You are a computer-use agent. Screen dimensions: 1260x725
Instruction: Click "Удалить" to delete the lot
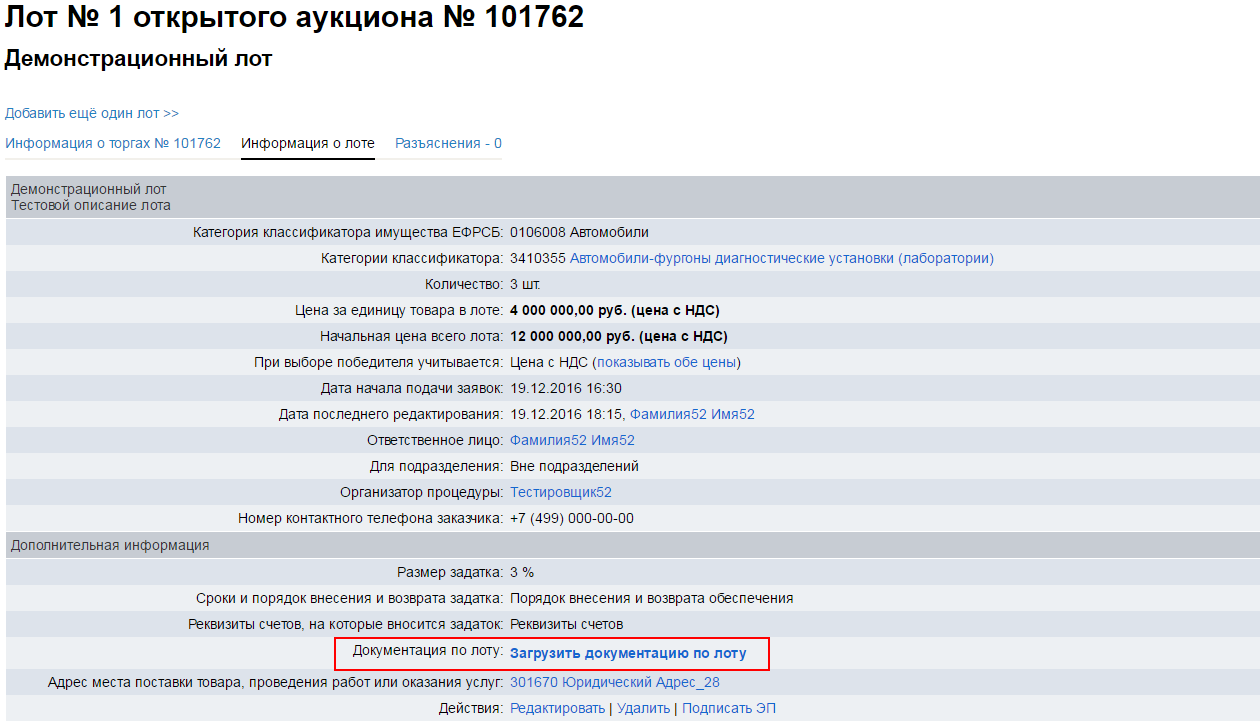pyautogui.click(x=645, y=708)
